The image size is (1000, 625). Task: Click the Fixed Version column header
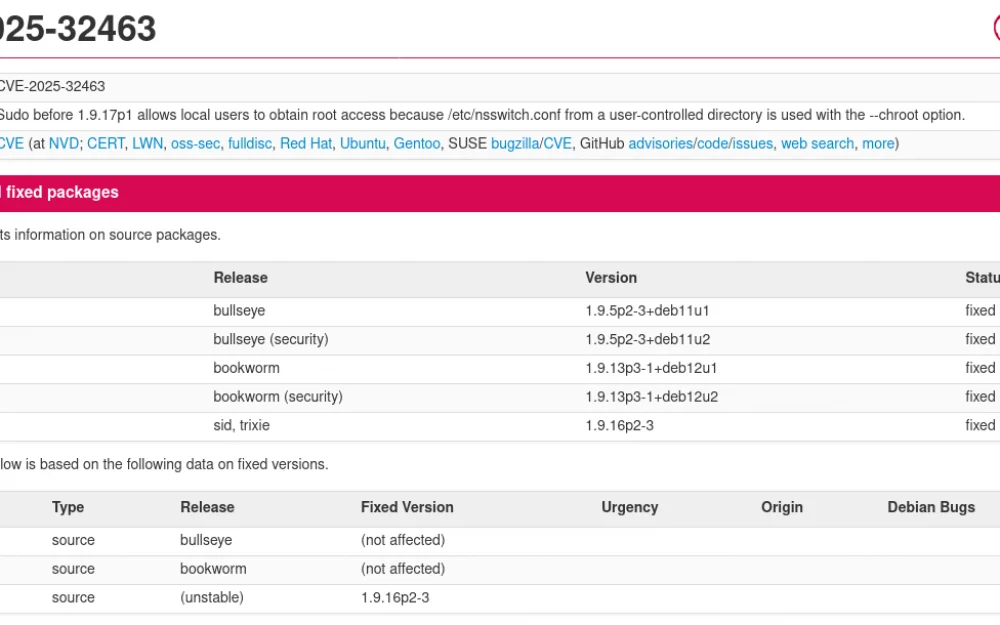point(407,508)
